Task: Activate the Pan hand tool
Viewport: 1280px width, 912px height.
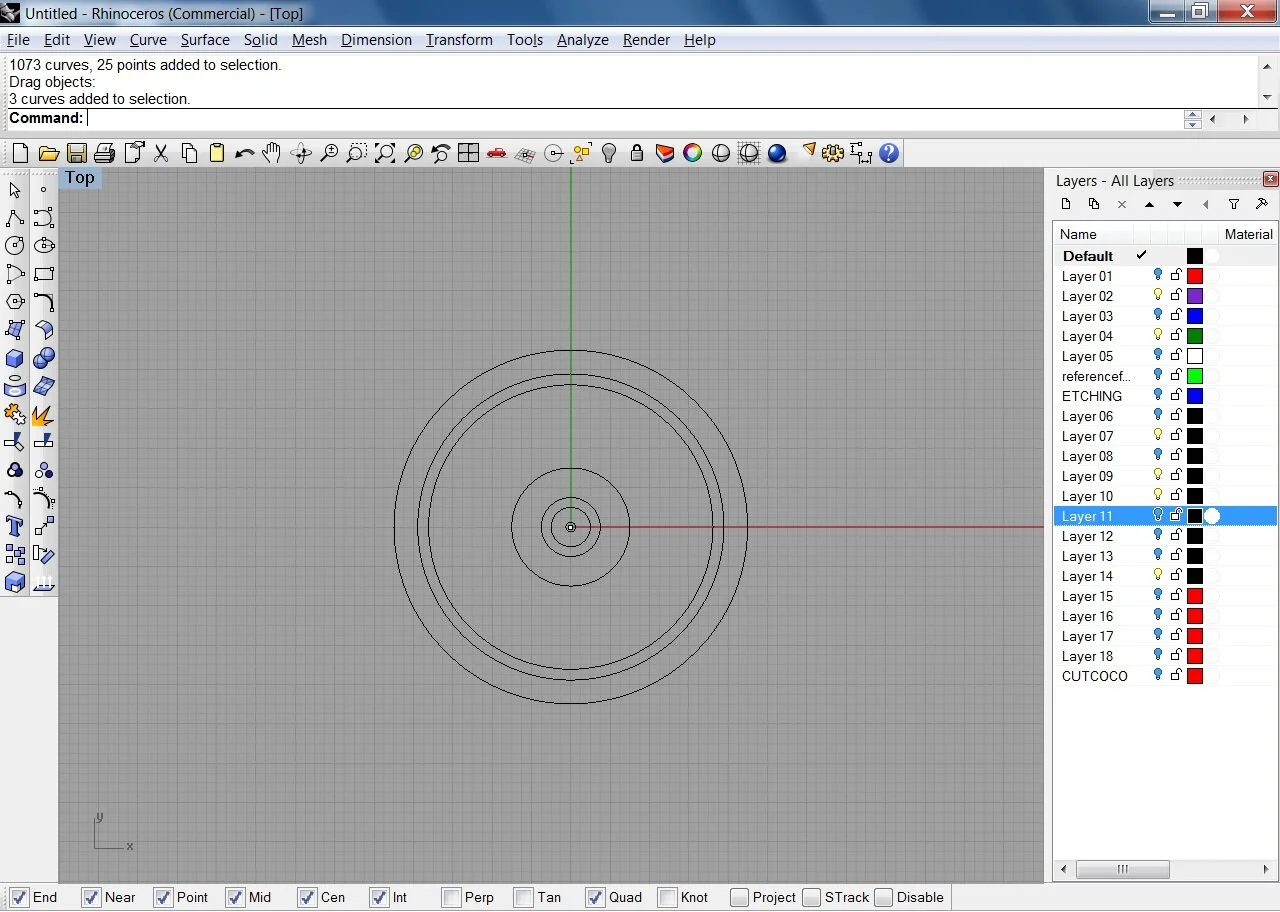Action: tap(272, 153)
